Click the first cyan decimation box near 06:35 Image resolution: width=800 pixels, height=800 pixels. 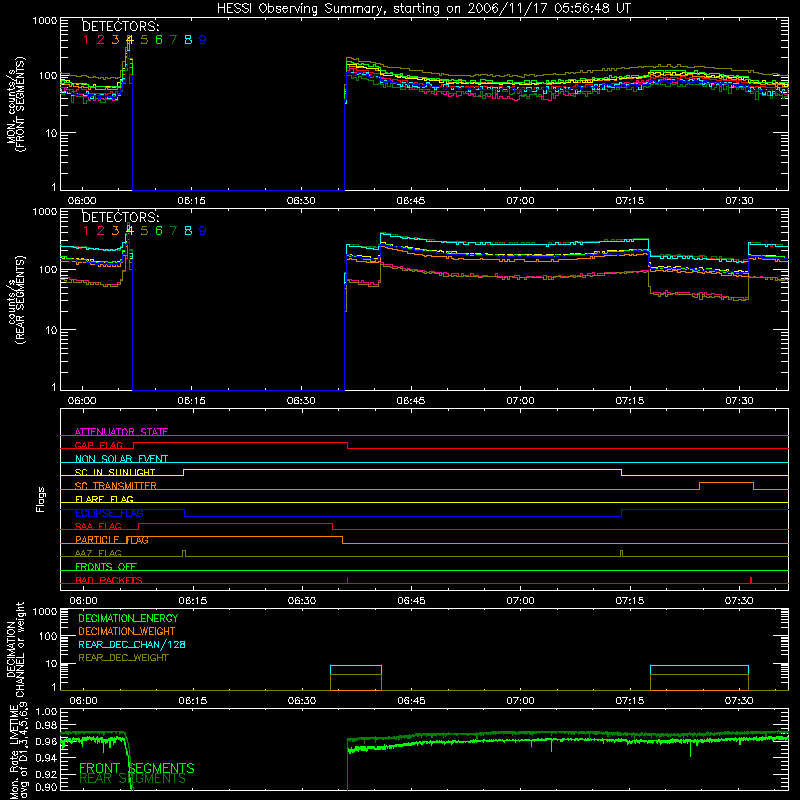tap(356, 670)
